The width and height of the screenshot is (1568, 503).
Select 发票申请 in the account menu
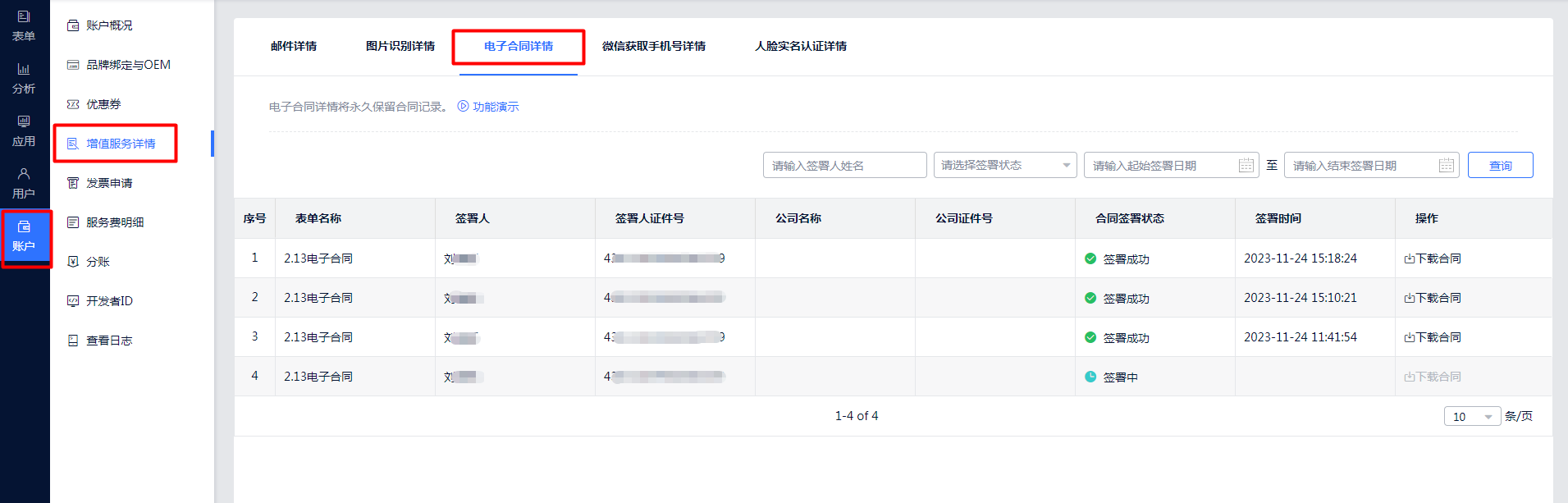[x=109, y=183]
